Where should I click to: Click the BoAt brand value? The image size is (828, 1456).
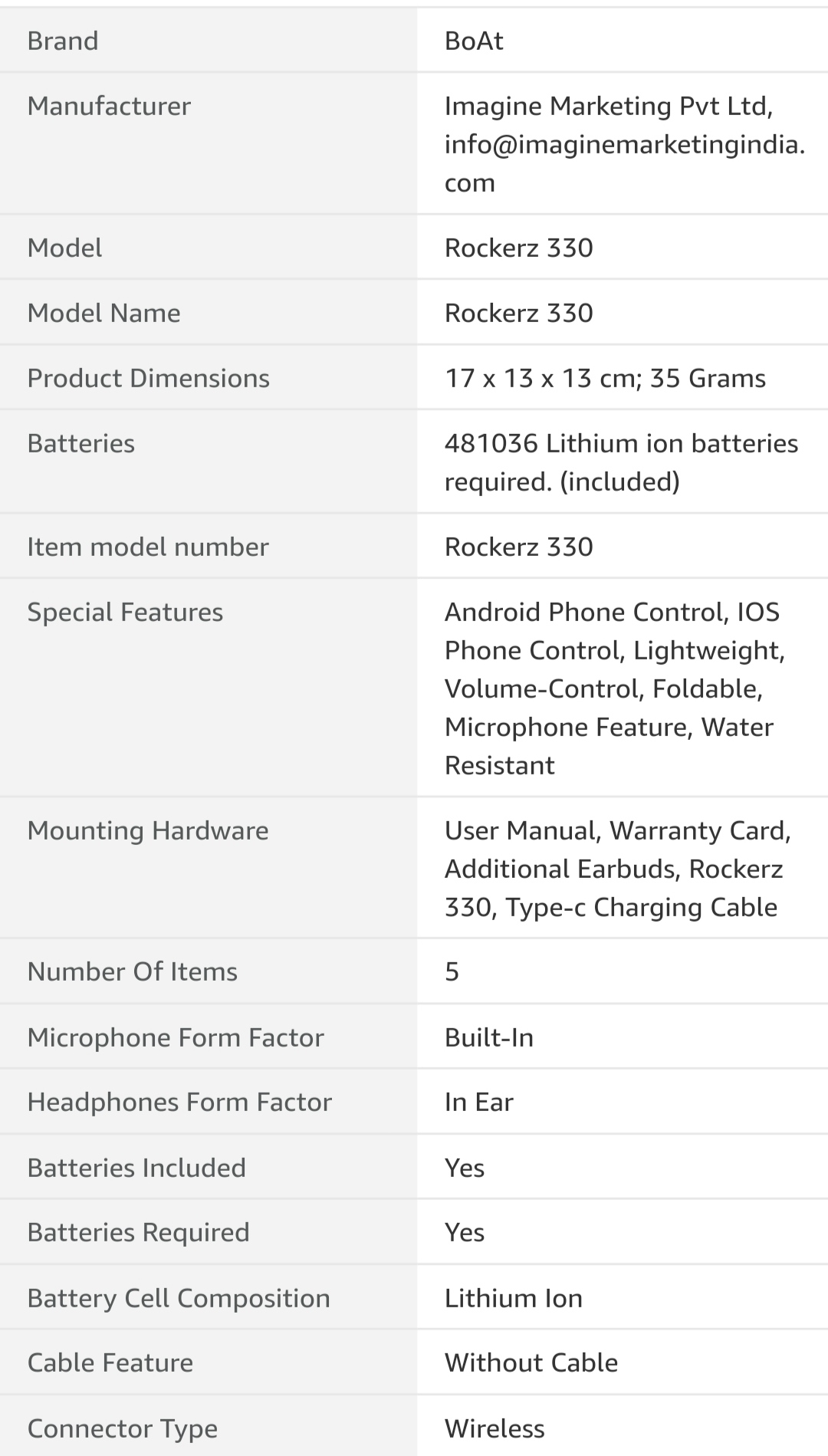pos(474,41)
